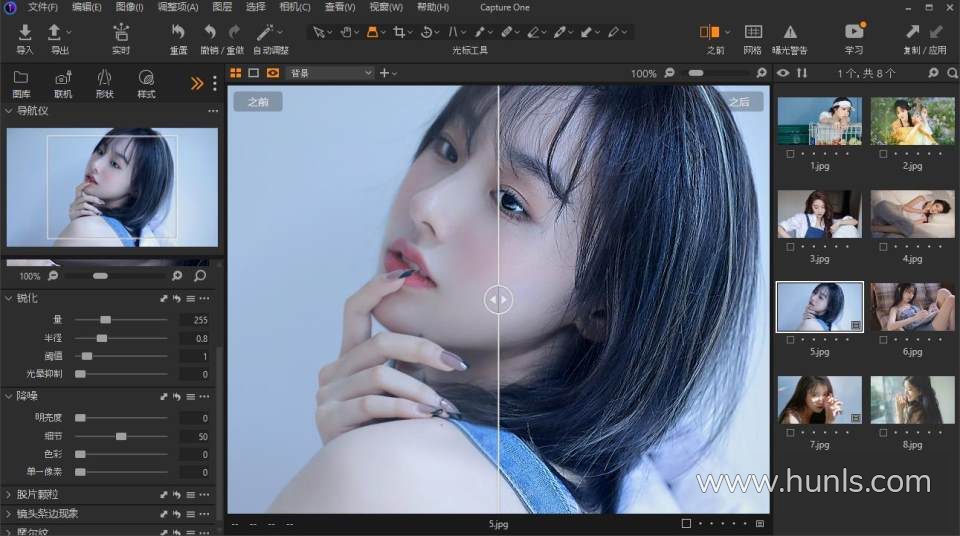Screen dimensions: 960x536
Task: Click the Undo arrow icon
Action: (210, 32)
